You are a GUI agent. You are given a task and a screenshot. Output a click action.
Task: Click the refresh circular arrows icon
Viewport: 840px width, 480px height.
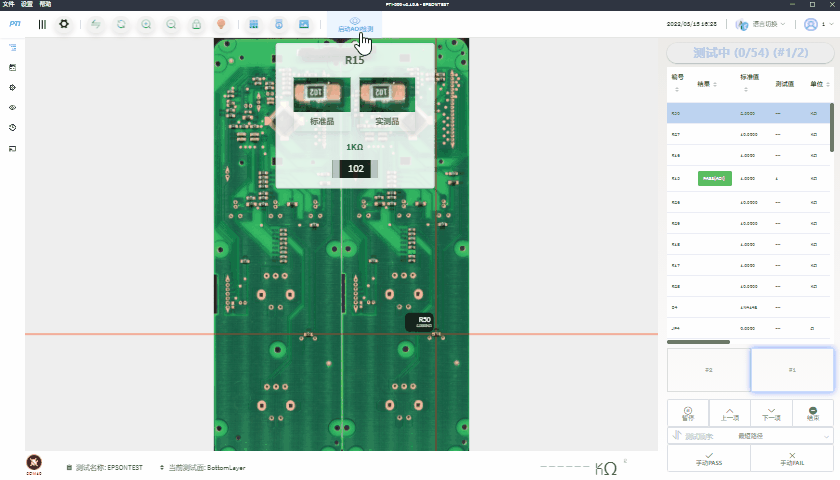point(120,24)
